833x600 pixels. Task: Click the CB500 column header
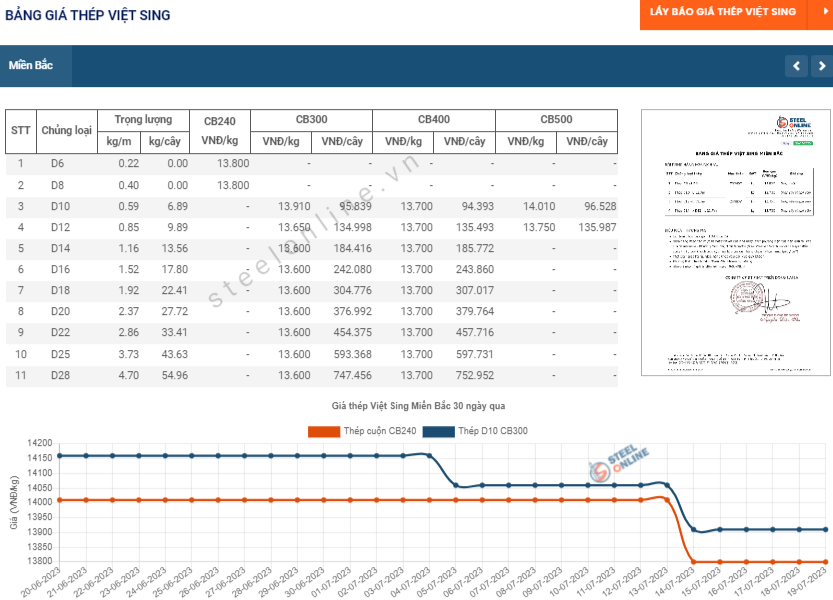[x=557, y=120]
